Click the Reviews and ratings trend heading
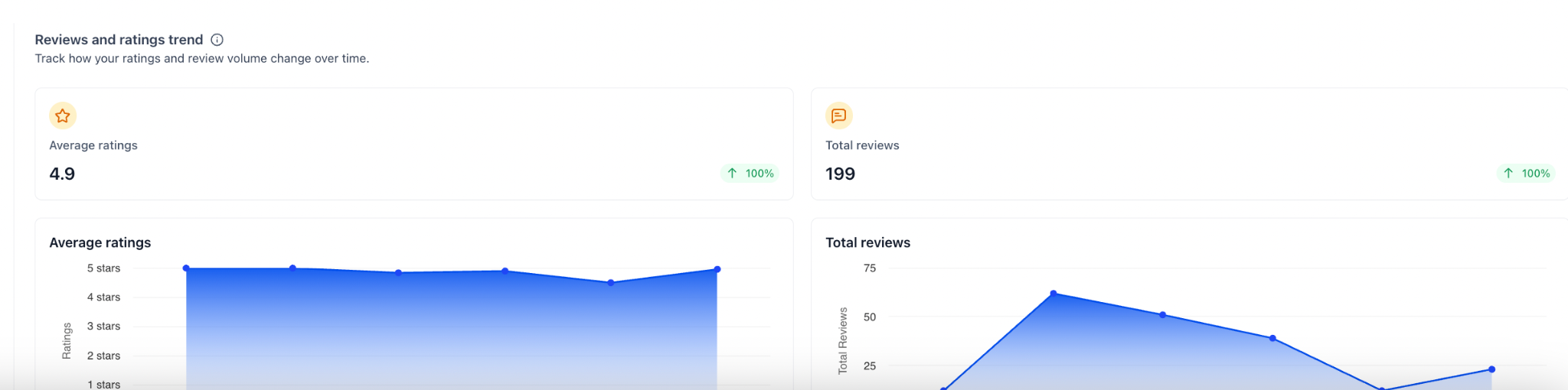This screenshot has width=1568, height=390. tap(119, 40)
